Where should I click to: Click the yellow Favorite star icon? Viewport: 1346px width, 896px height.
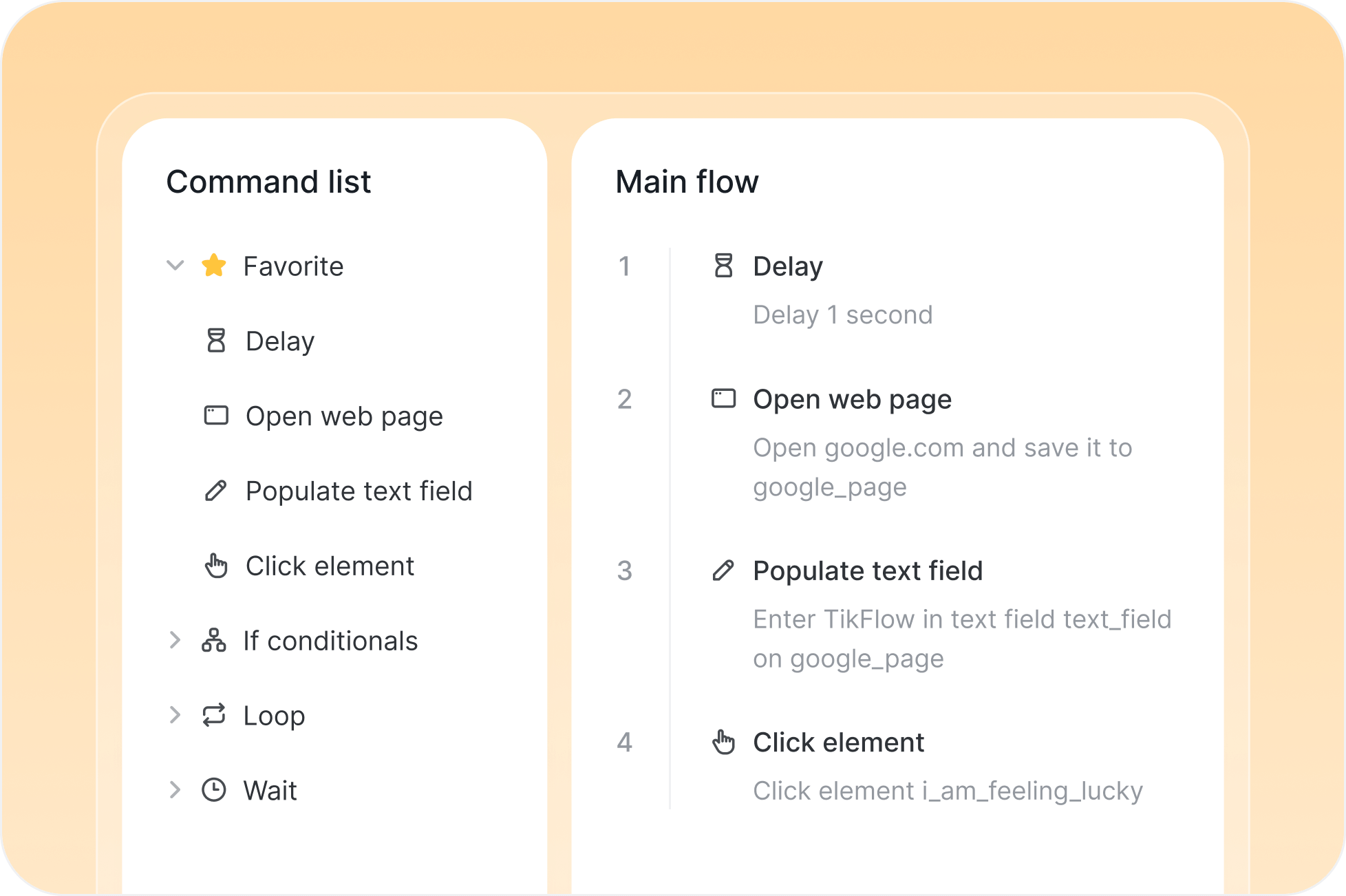[214, 266]
